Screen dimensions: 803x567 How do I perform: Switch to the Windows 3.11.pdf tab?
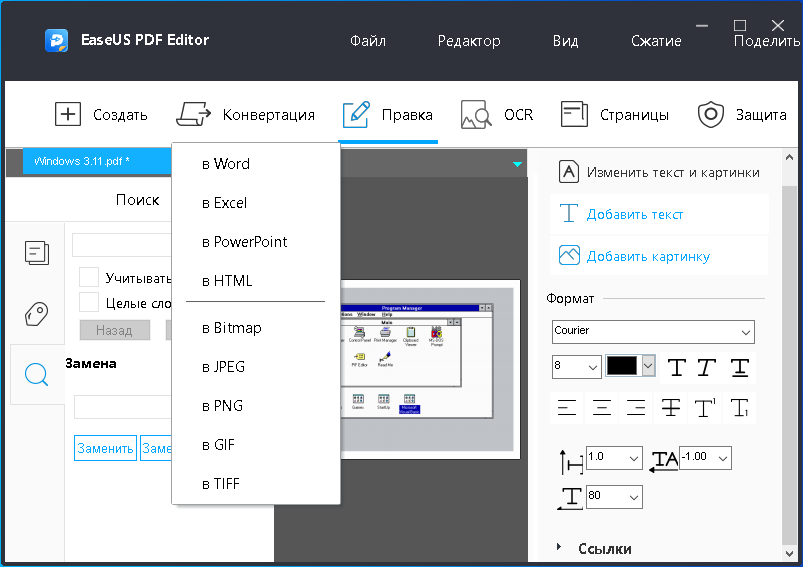[97, 161]
